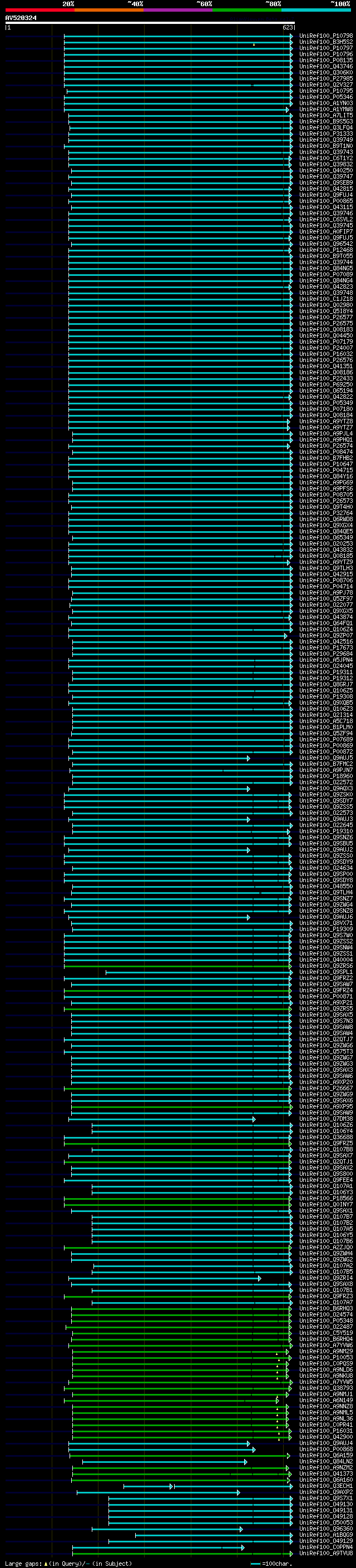Select the UniRef100_P00865 label
Viewport: 356px width, 1568px height.
pyautogui.click(x=326, y=201)
